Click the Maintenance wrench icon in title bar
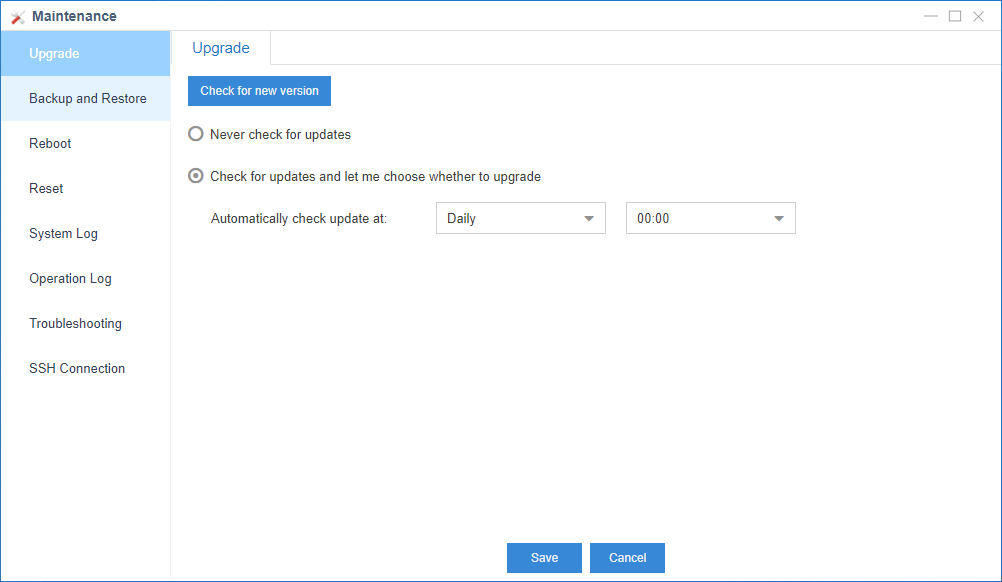Screen dimensions: 1002x582 point(17,17)
